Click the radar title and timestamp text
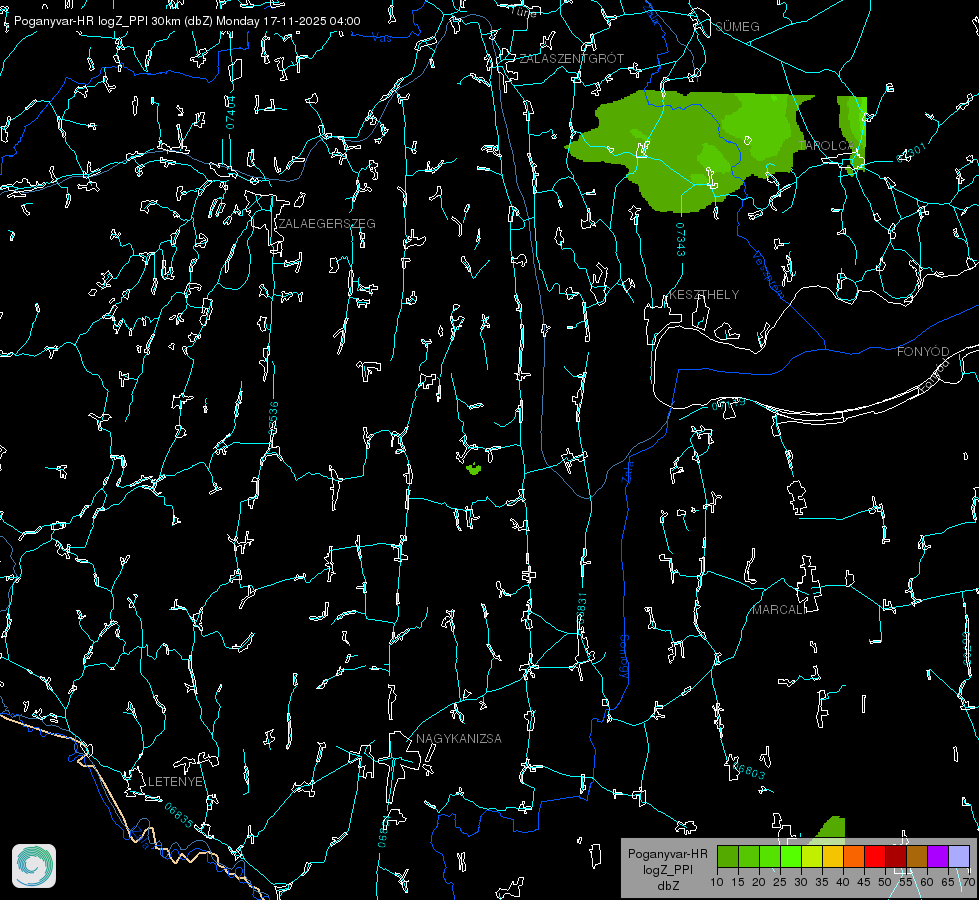 click(x=187, y=21)
